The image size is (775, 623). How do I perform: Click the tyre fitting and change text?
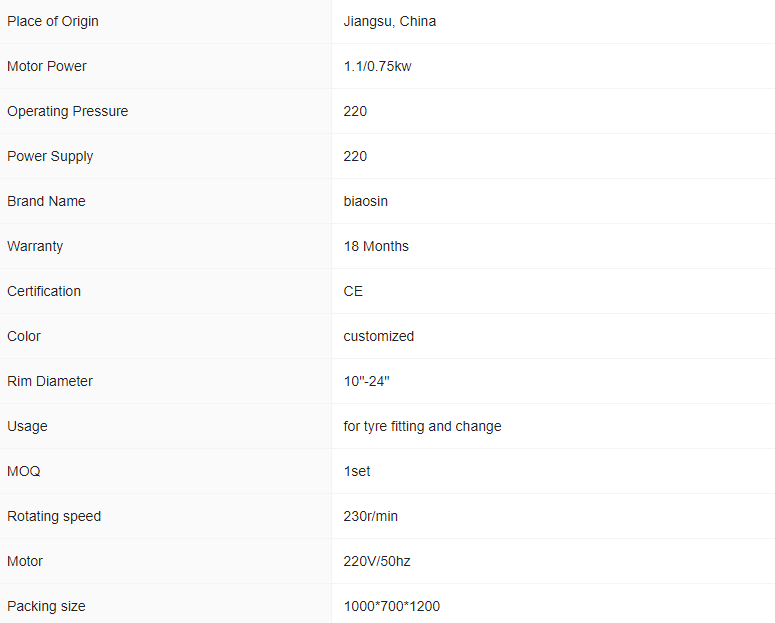click(x=422, y=426)
